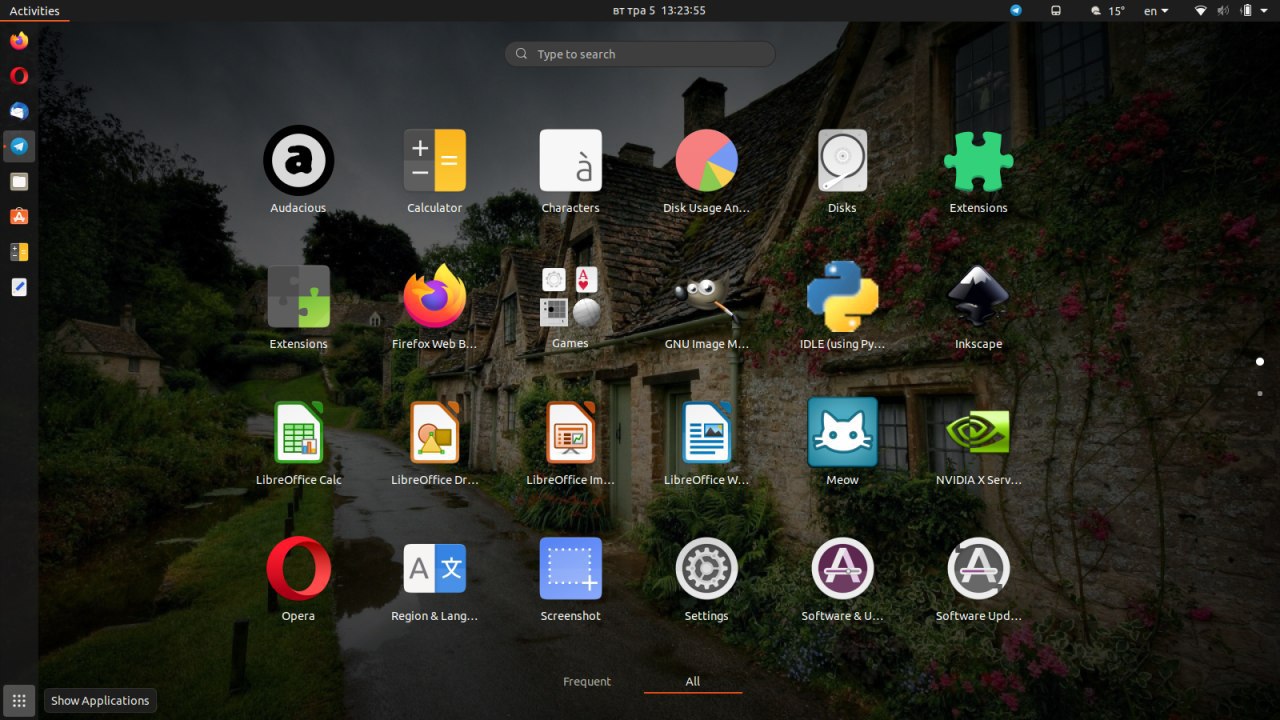The image size is (1280, 720).
Task: Select the All tab
Action: tap(692, 681)
